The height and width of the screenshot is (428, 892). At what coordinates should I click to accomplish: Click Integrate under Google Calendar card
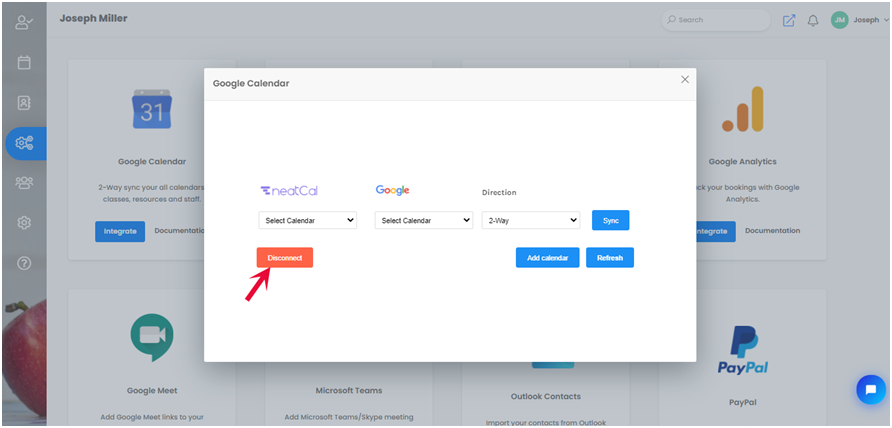120,232
